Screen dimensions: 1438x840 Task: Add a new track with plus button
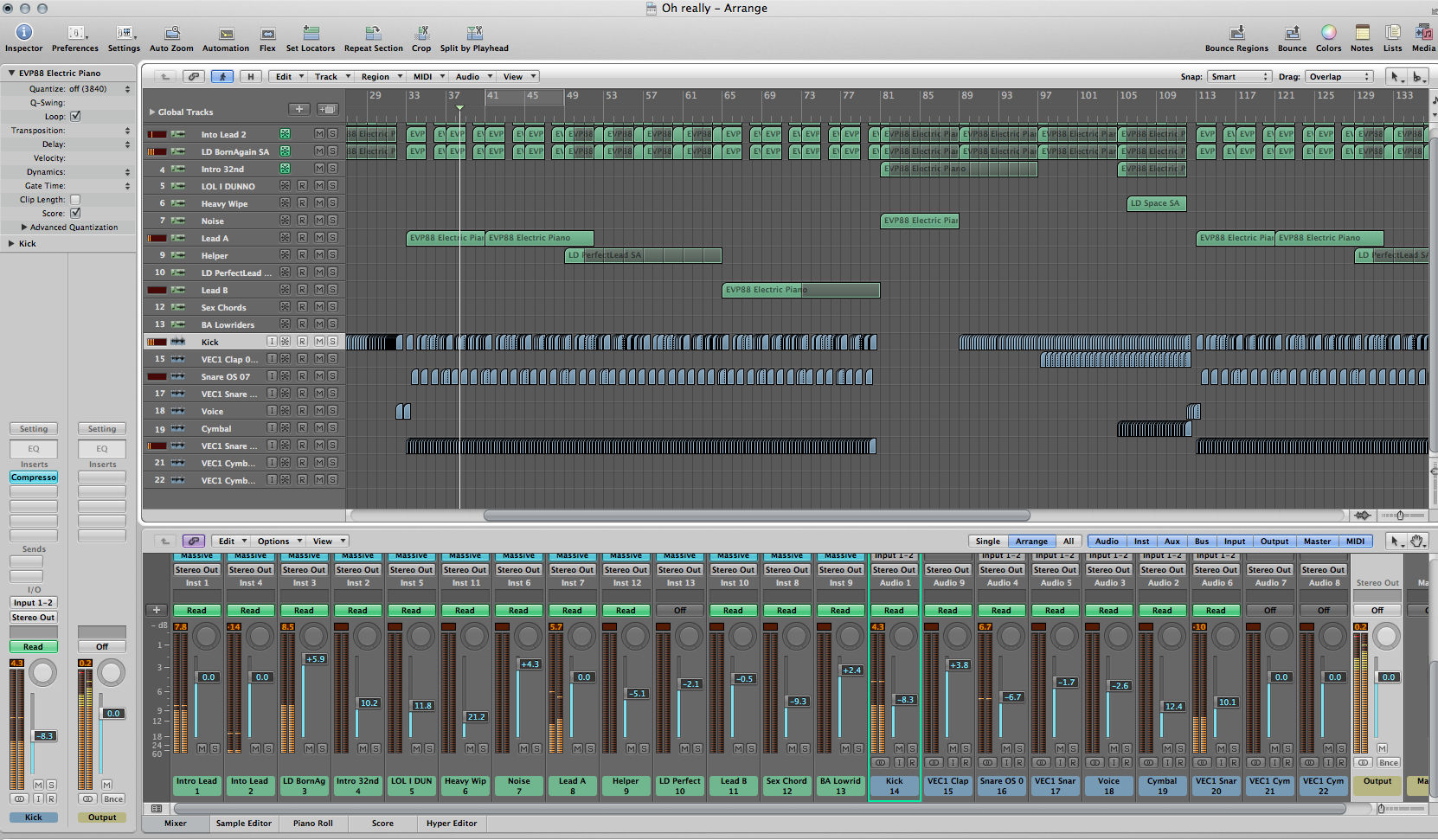(x=299, y=109)
